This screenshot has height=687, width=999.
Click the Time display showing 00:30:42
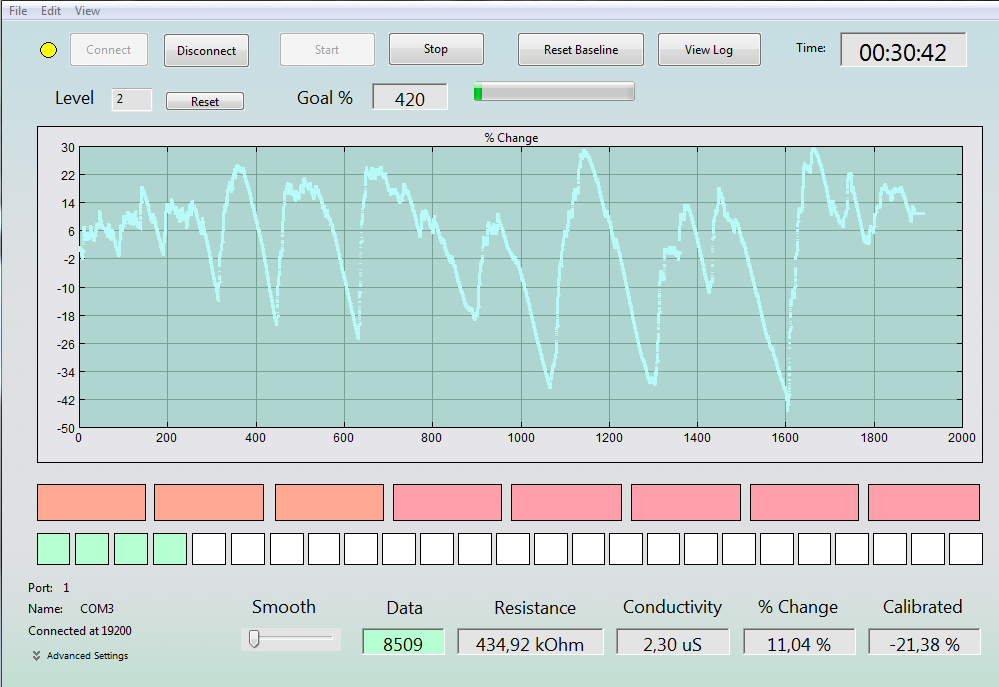click(x=903, y=50)
